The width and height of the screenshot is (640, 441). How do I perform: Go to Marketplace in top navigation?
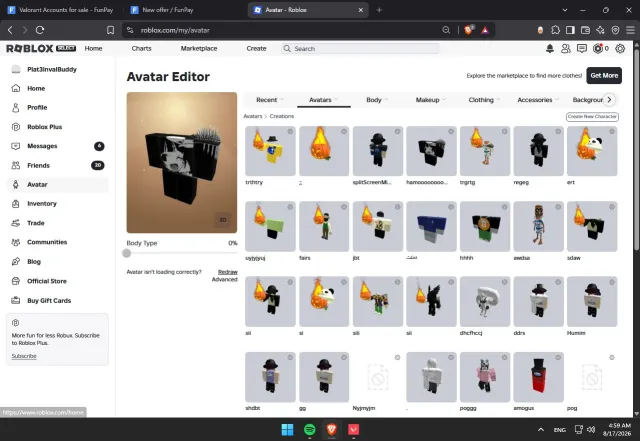click(x=199, y=48)
